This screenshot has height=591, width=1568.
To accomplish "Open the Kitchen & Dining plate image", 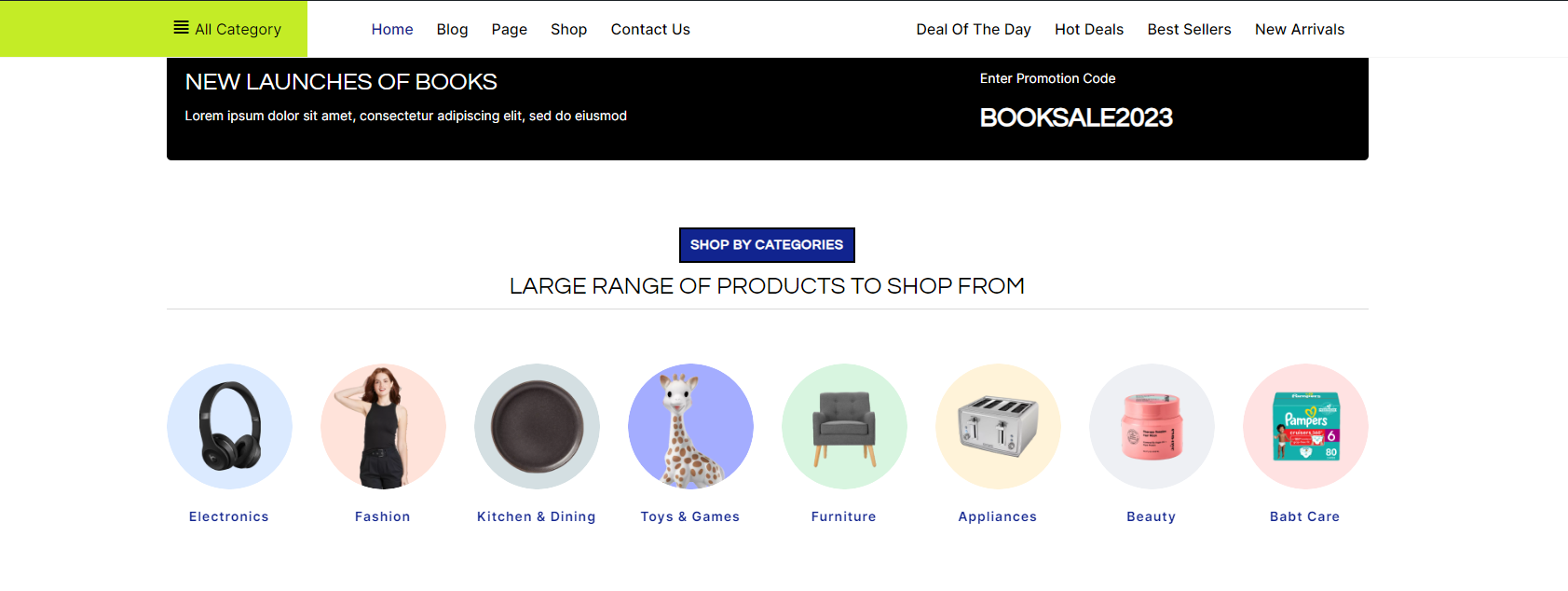I will click(537, 426).
